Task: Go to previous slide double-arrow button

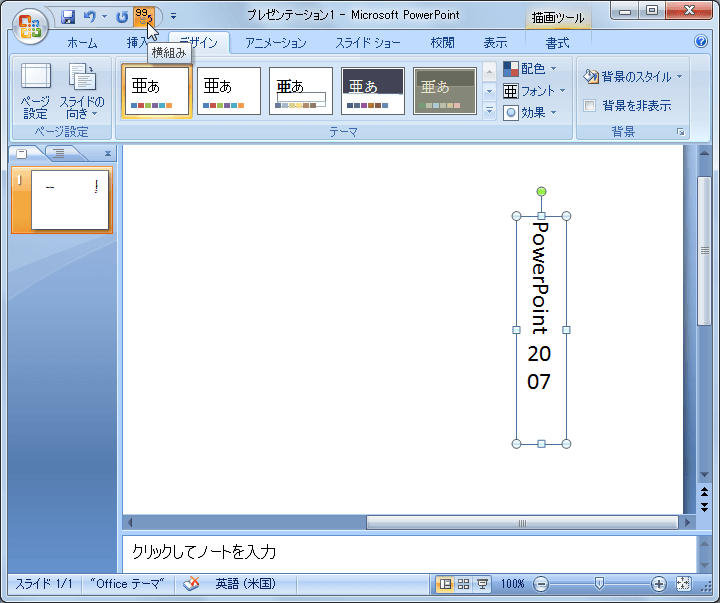Action: tap(704, 492)
